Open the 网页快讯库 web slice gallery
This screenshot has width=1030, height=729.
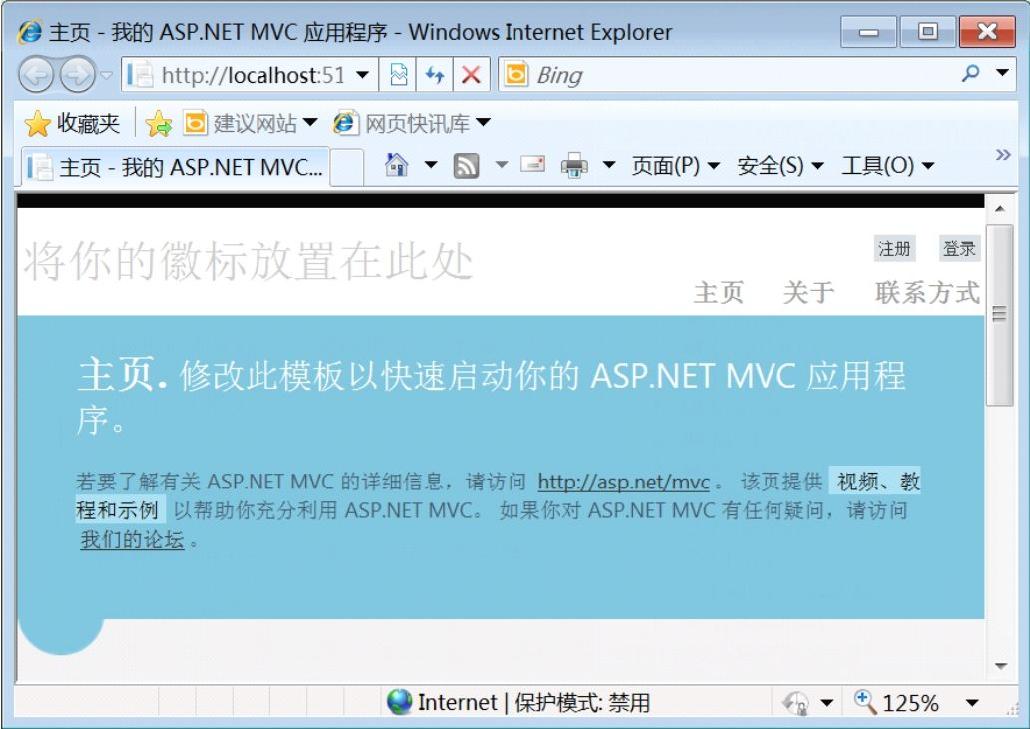click(x=412, y=123)
